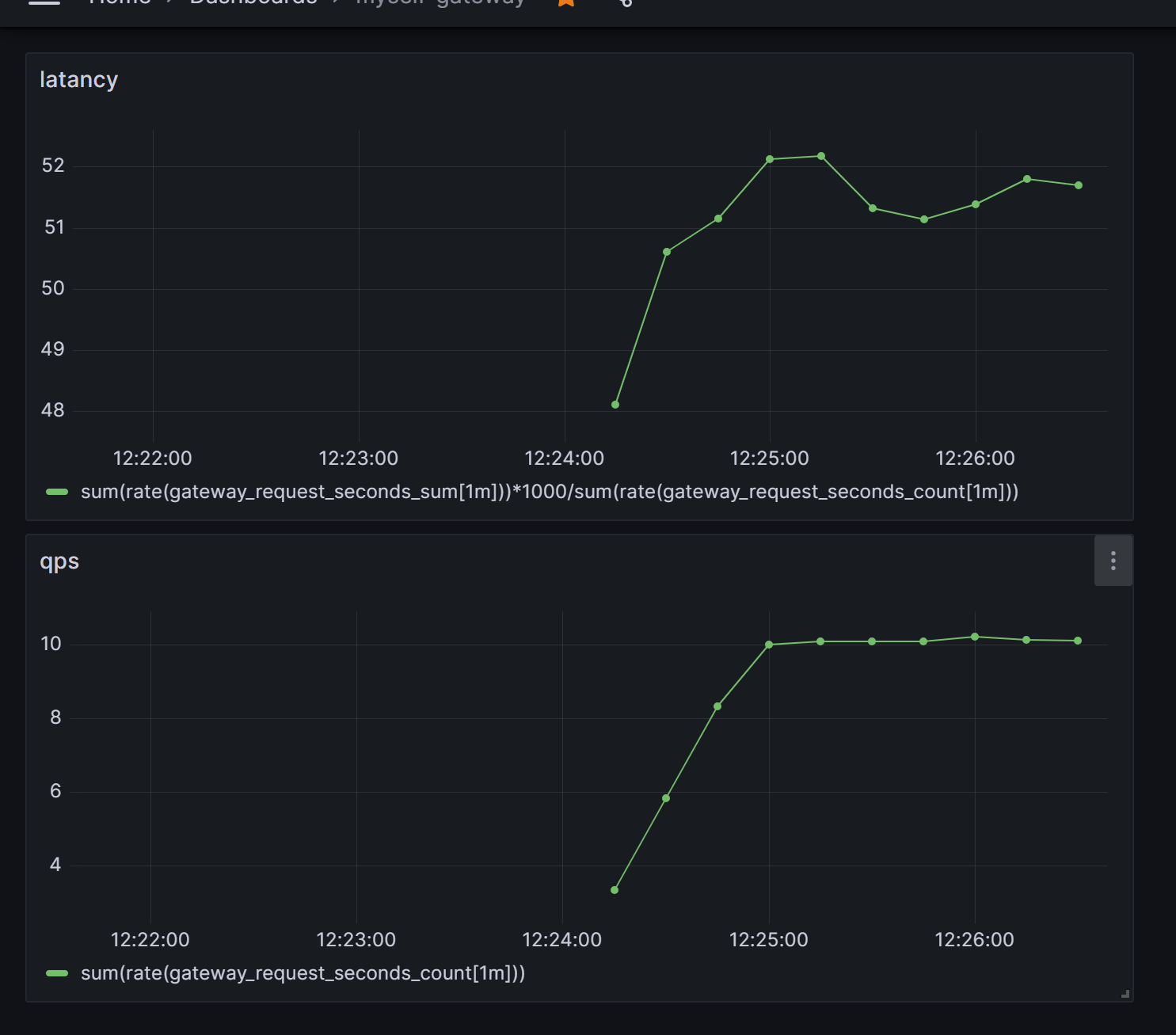Click the 4 label on qps y-axis
The height and width of the screenshot is (1035, 1176).
[55, 865]
